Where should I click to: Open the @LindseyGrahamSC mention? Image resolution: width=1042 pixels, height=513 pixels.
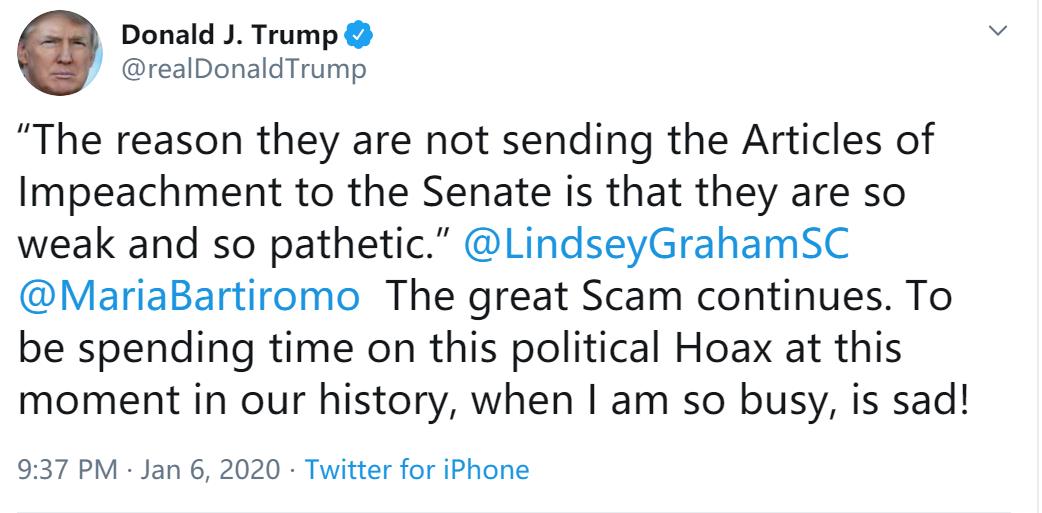coord(657,247)
